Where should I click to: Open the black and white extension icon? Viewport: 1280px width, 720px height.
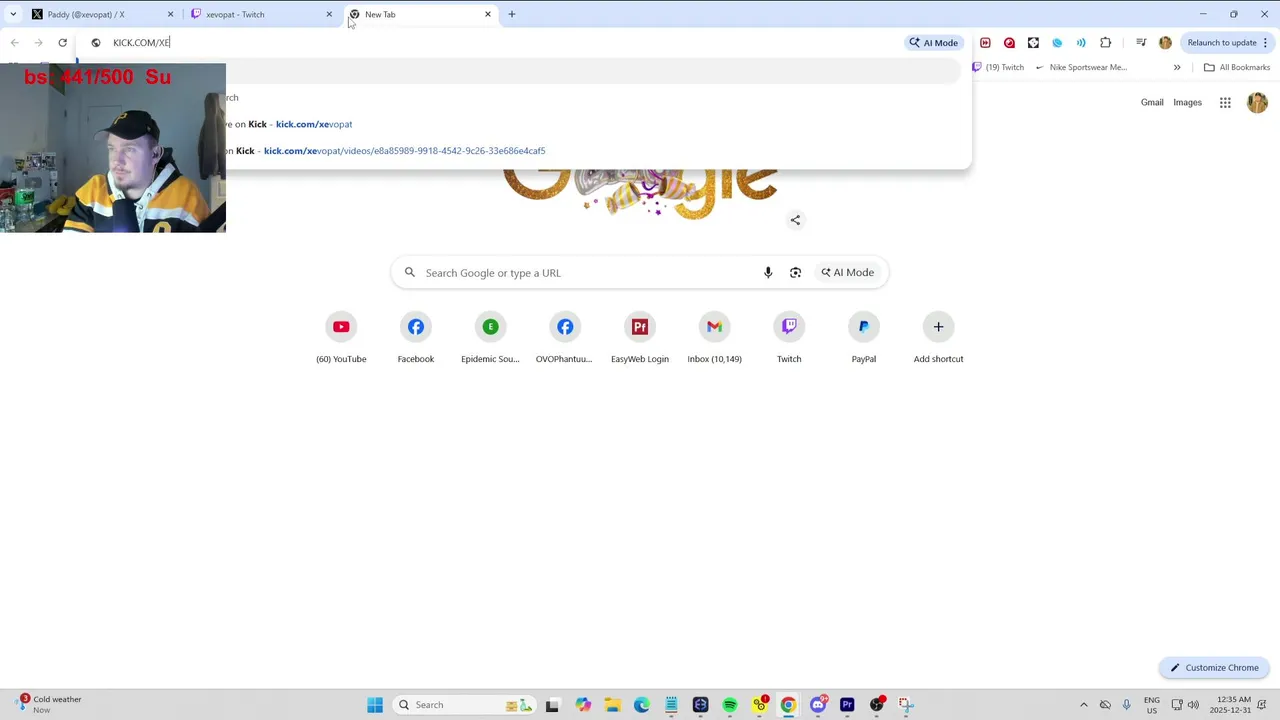tap(1033, 42)
